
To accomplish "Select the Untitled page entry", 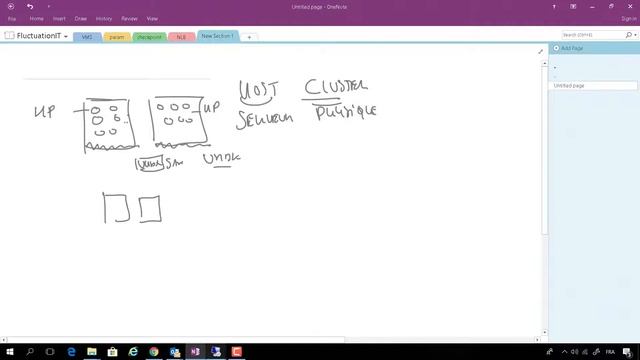I will [x=594, y=86].
